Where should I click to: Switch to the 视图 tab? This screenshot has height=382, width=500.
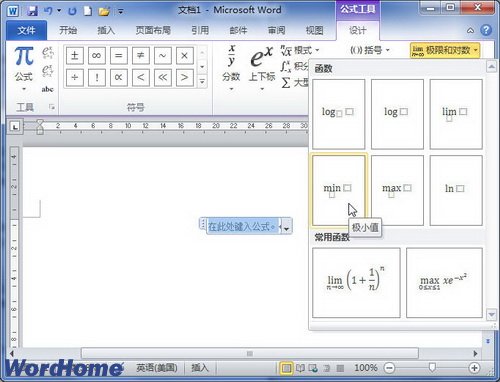pyautogui.click(x=315, y=30)
